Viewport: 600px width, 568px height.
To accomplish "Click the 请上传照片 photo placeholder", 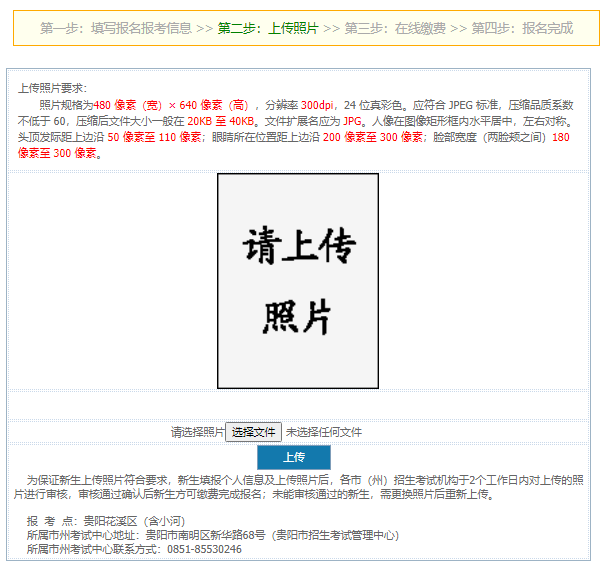I will [298, 281].
